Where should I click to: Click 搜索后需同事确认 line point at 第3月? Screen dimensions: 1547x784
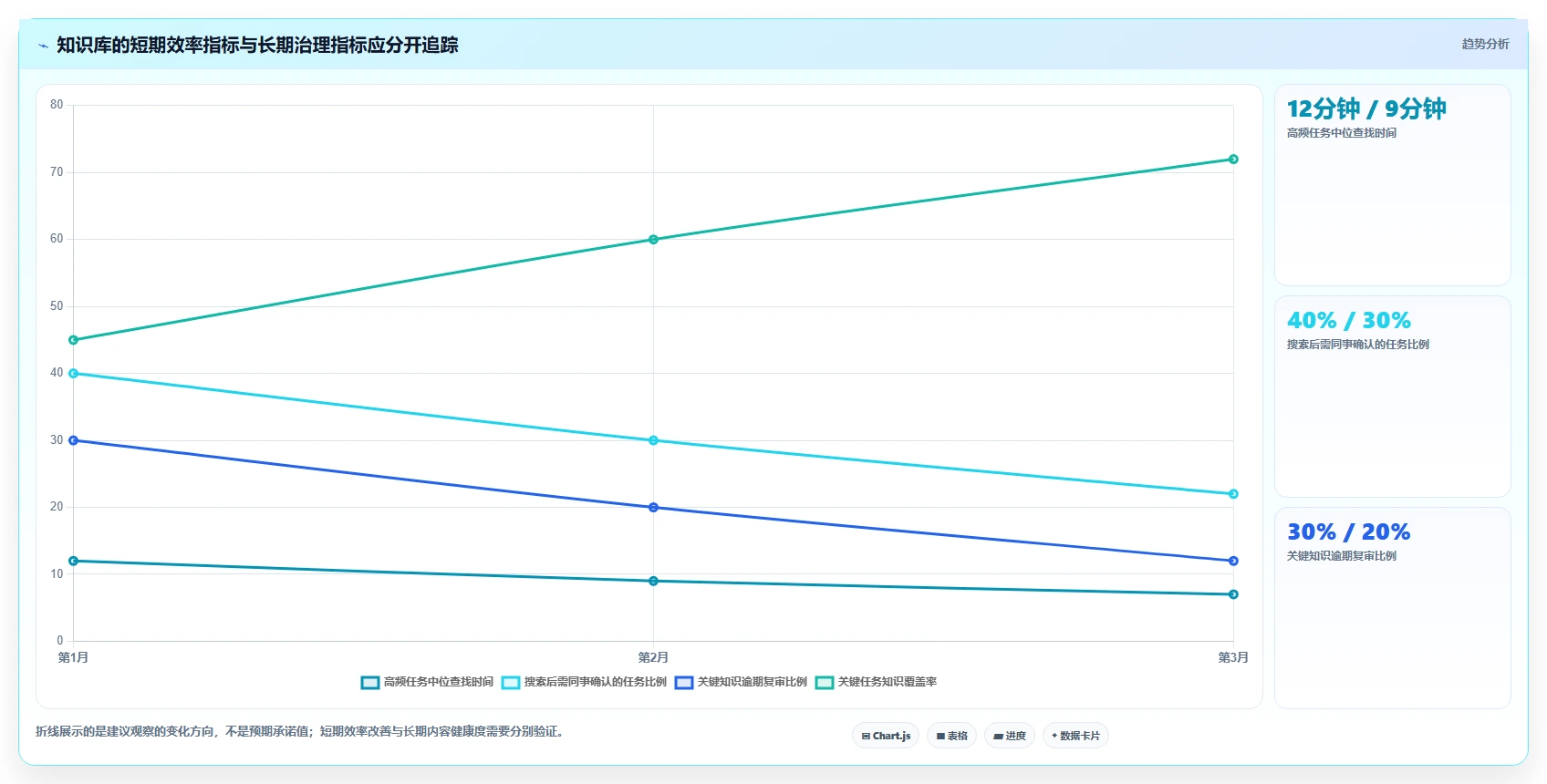[x=1233, y=494]
